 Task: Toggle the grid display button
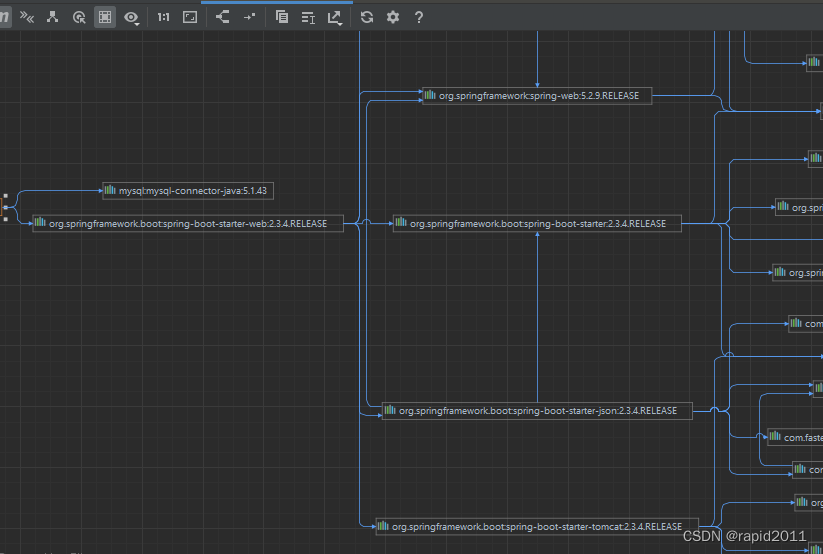point(105,17)
